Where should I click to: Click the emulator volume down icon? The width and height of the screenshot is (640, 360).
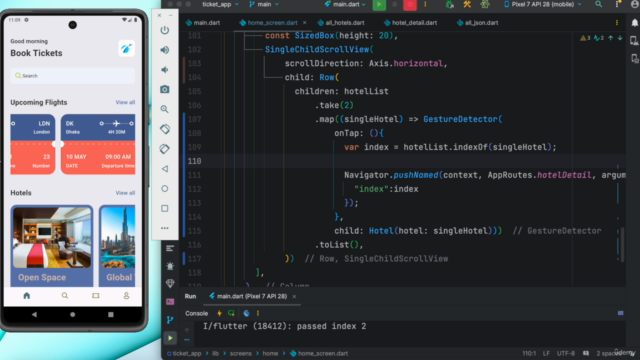[x=164, y=70]
